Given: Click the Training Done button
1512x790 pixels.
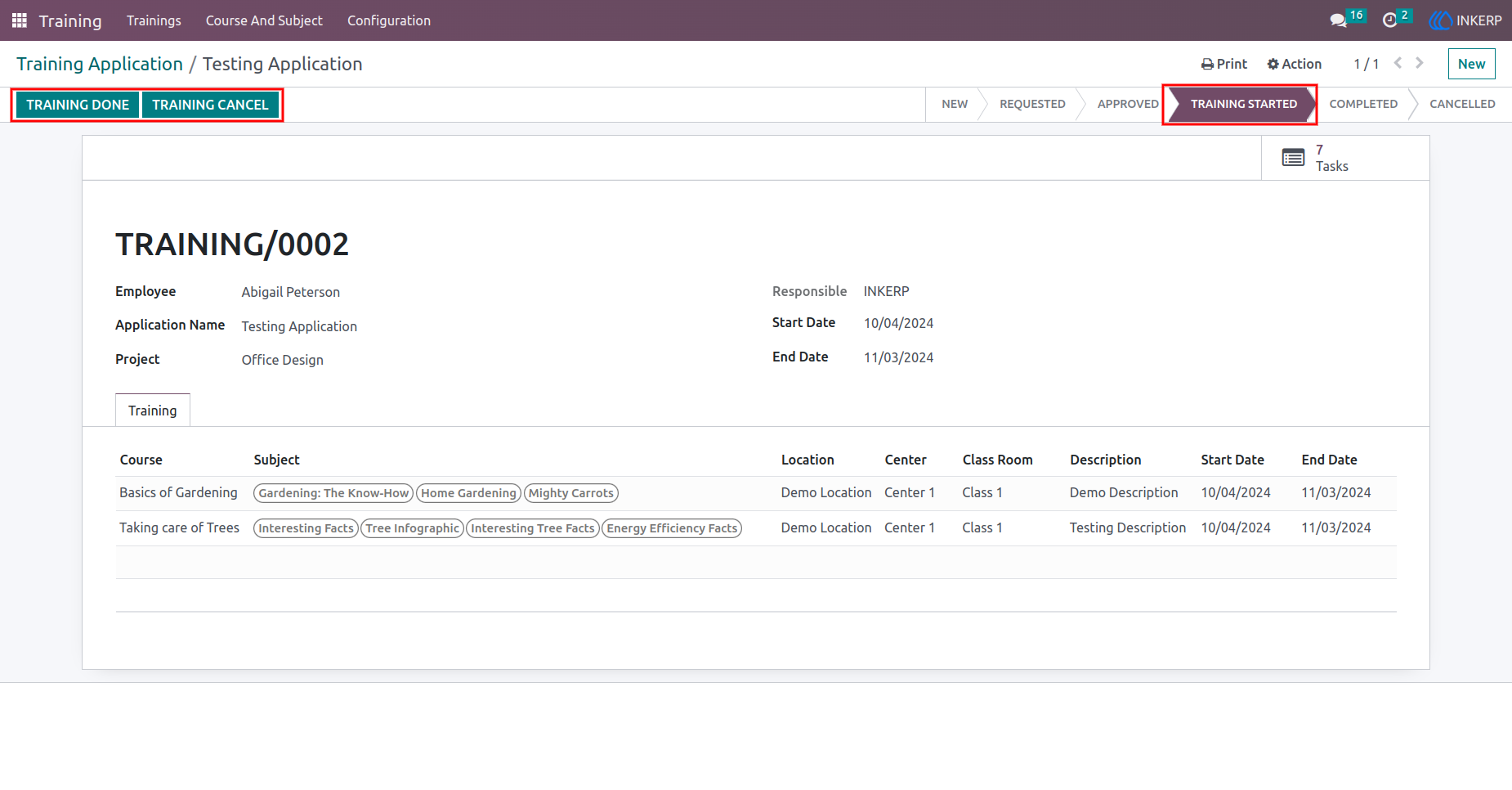Looking at the screenshot, I should pyautogui.click(x=78, y=105).
